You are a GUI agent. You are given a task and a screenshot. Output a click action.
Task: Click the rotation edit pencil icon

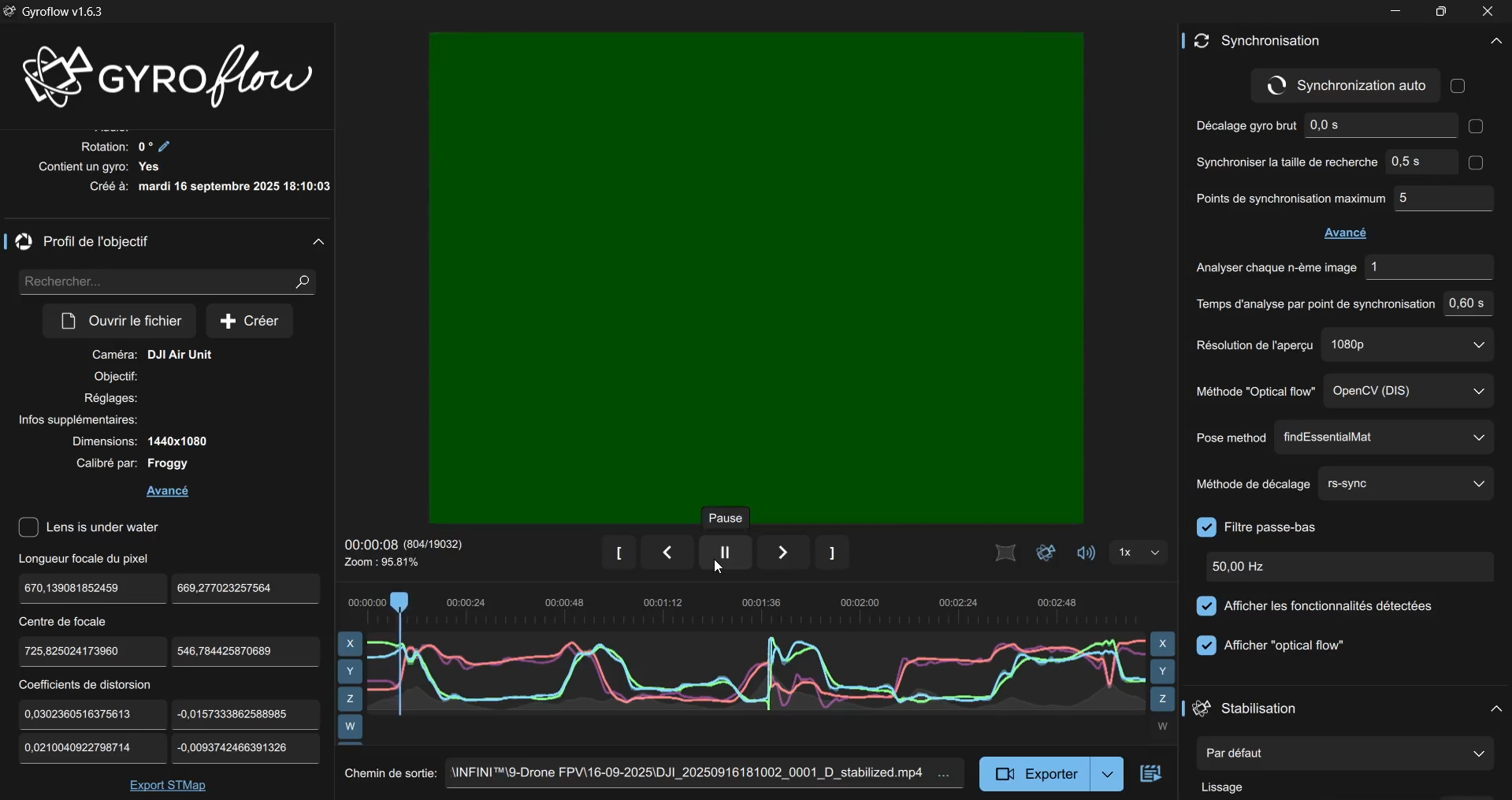165,147
